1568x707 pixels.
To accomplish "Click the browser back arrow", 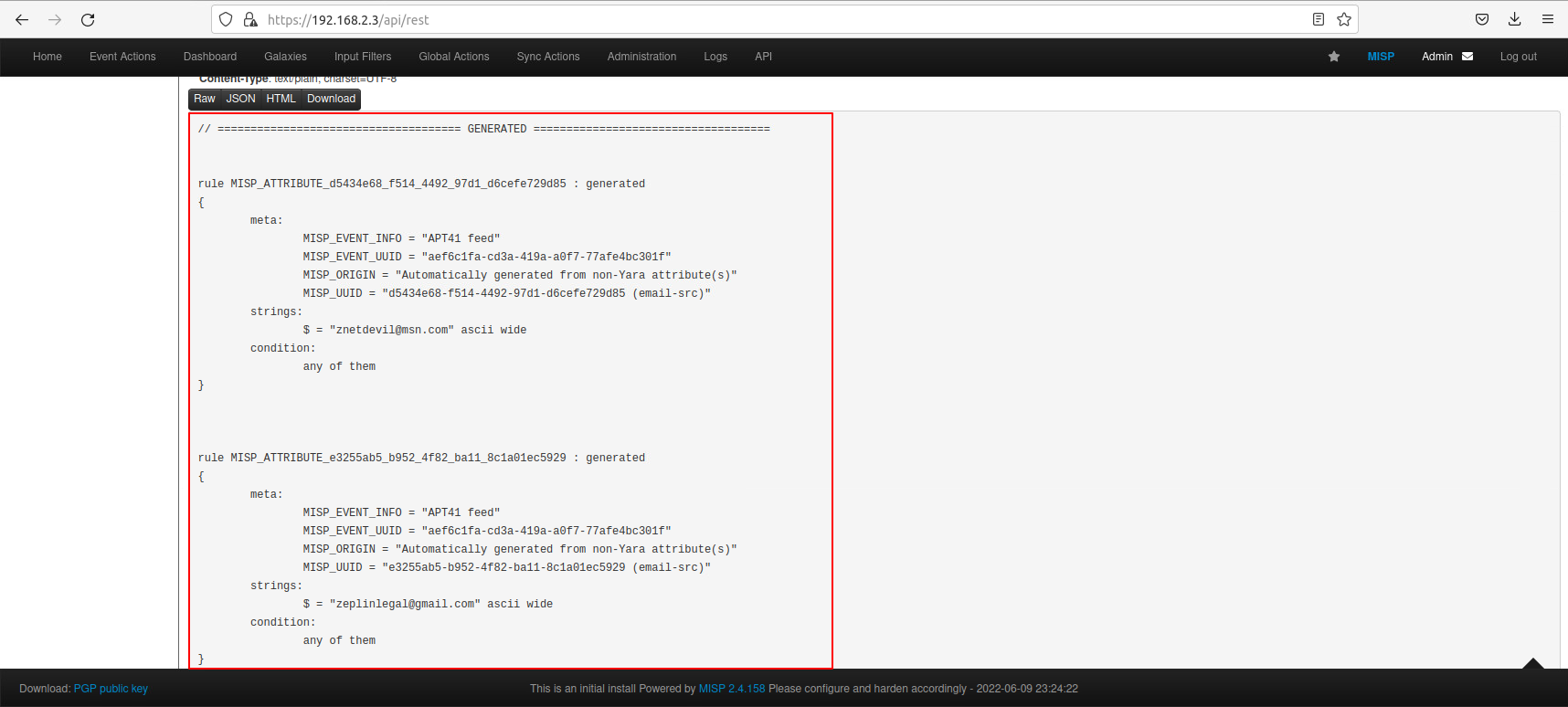I will tap(22, 19).
